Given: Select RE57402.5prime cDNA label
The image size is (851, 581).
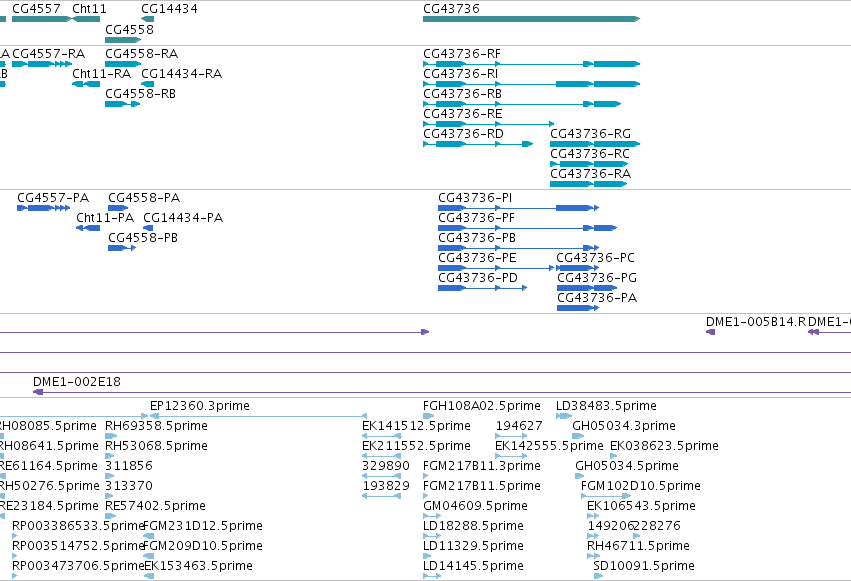Looking at the screenshot, I should [x=155, y=506].
